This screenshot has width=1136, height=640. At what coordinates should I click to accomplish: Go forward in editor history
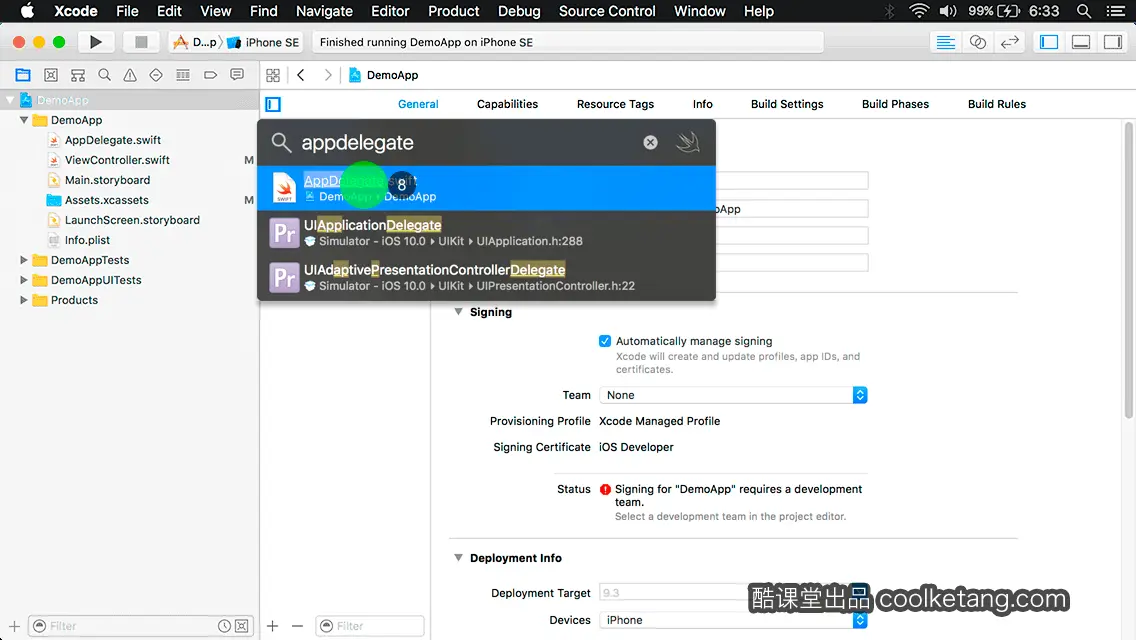click(327, 75)
